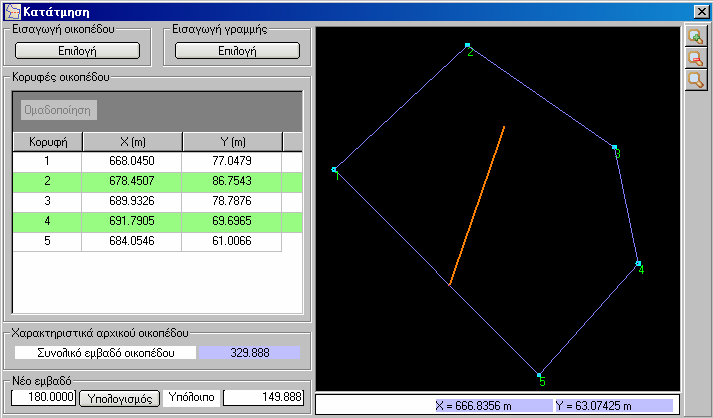Click vertex point 5 in the drawing
Image resolution: width=713 pixels, height=418 pixels.
[539, 375]
